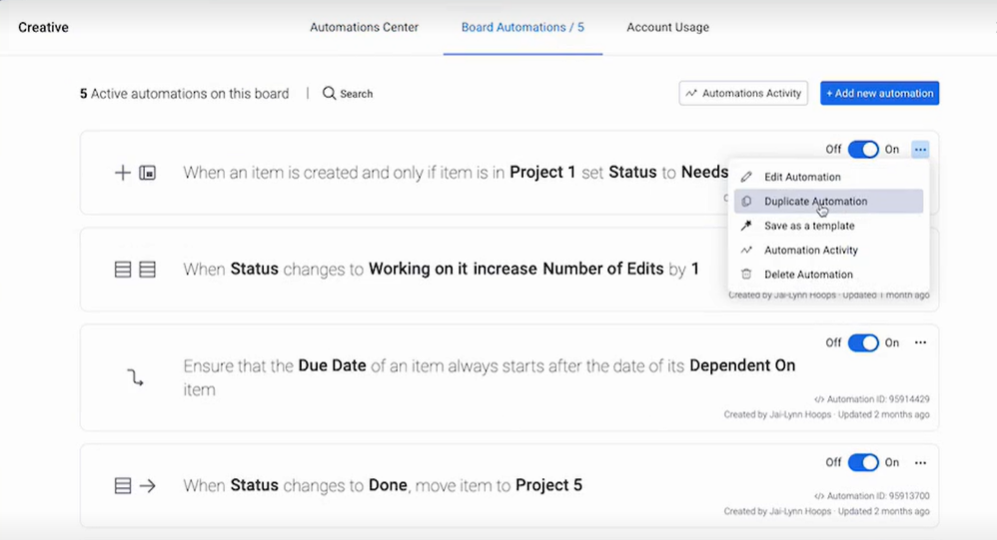997x540 pixels.
Task: Click the Done status value
Action: (x=388, y=485)
